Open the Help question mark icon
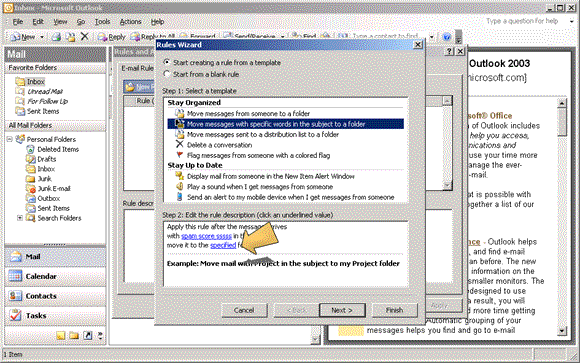Viewport: 580px width, 363px height. [447, 37]
